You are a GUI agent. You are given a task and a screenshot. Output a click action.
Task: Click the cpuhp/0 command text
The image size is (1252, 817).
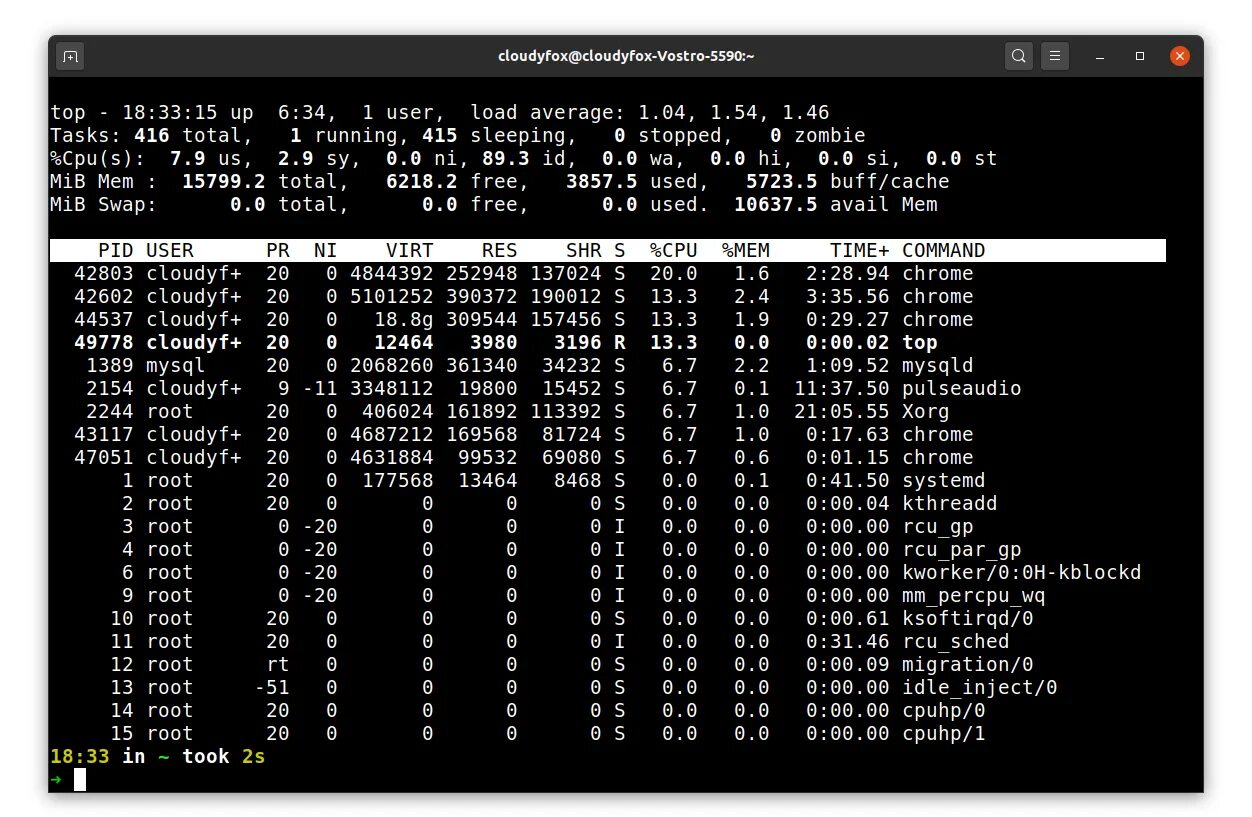coord(944,710)
